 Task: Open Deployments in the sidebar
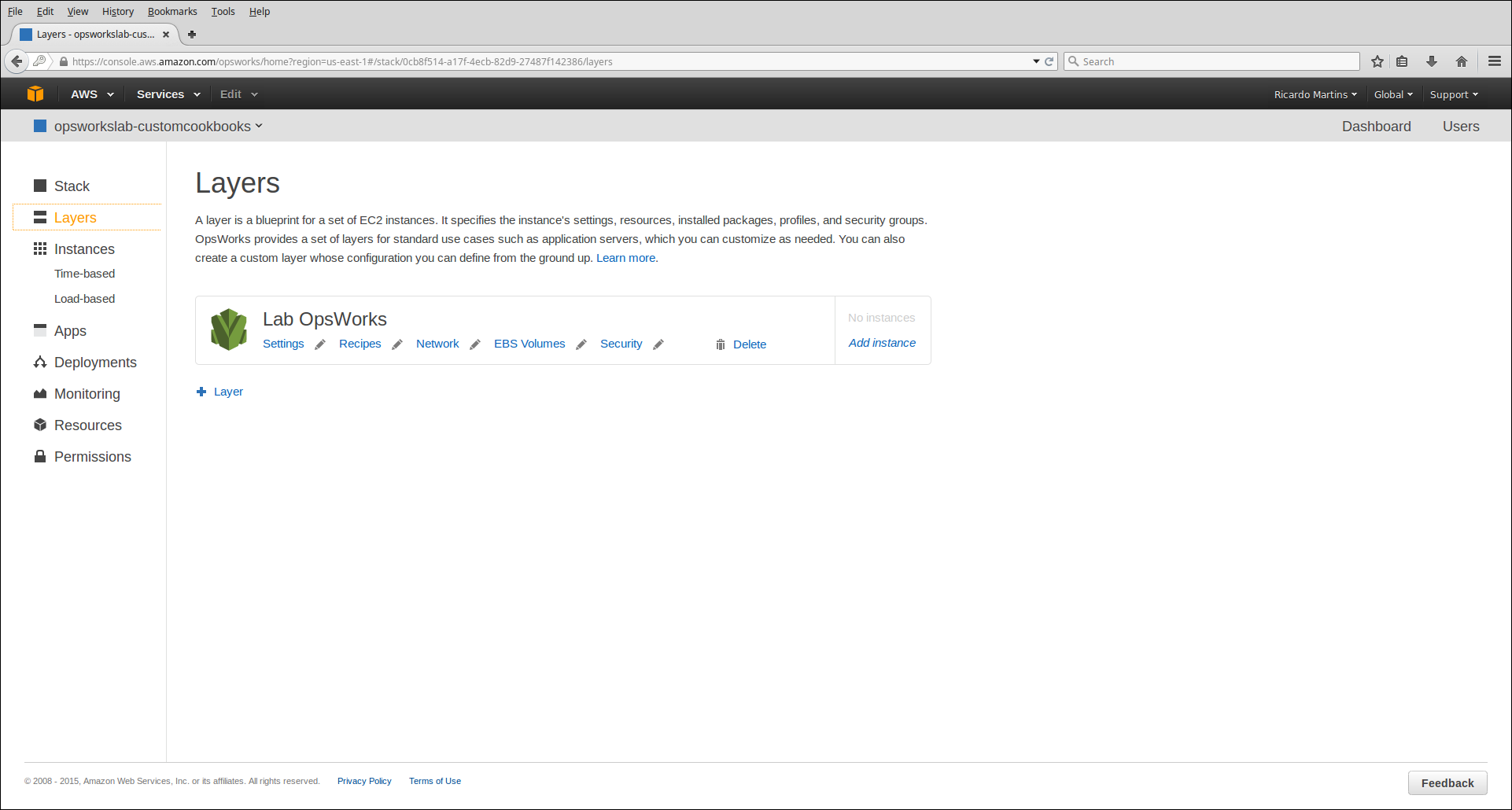tap(95, 363)
